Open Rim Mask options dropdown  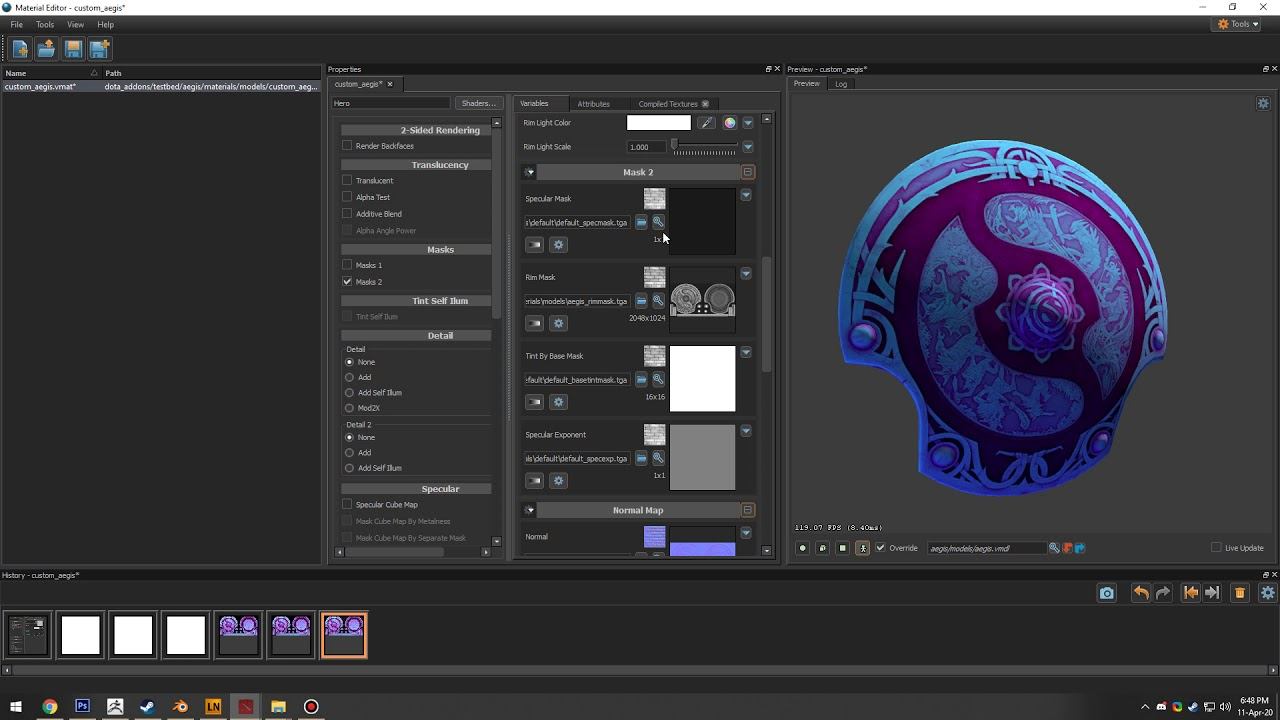pyautogui.click(x=745, y=274)
